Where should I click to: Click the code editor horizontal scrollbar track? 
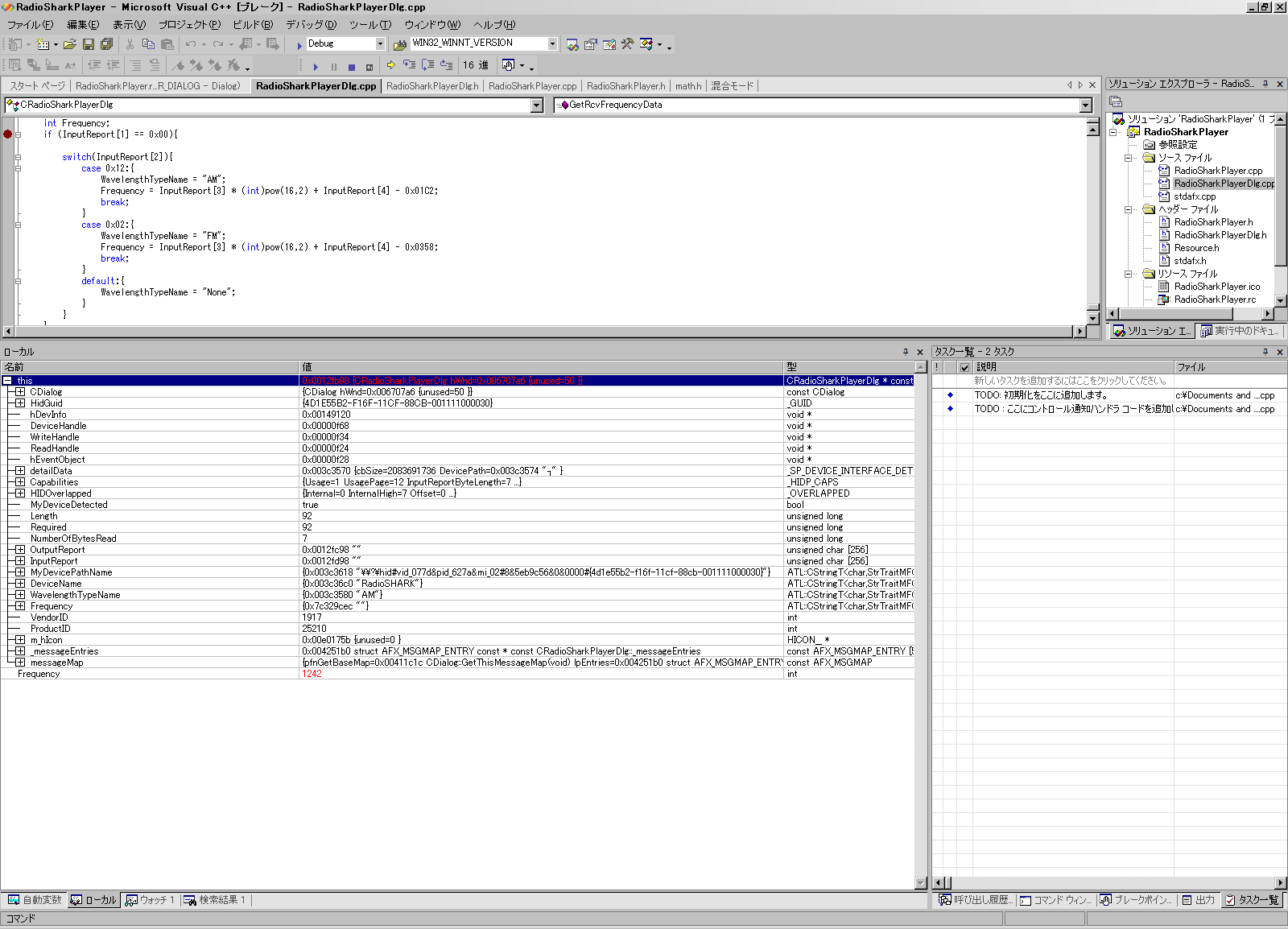[x=543, y=332]
